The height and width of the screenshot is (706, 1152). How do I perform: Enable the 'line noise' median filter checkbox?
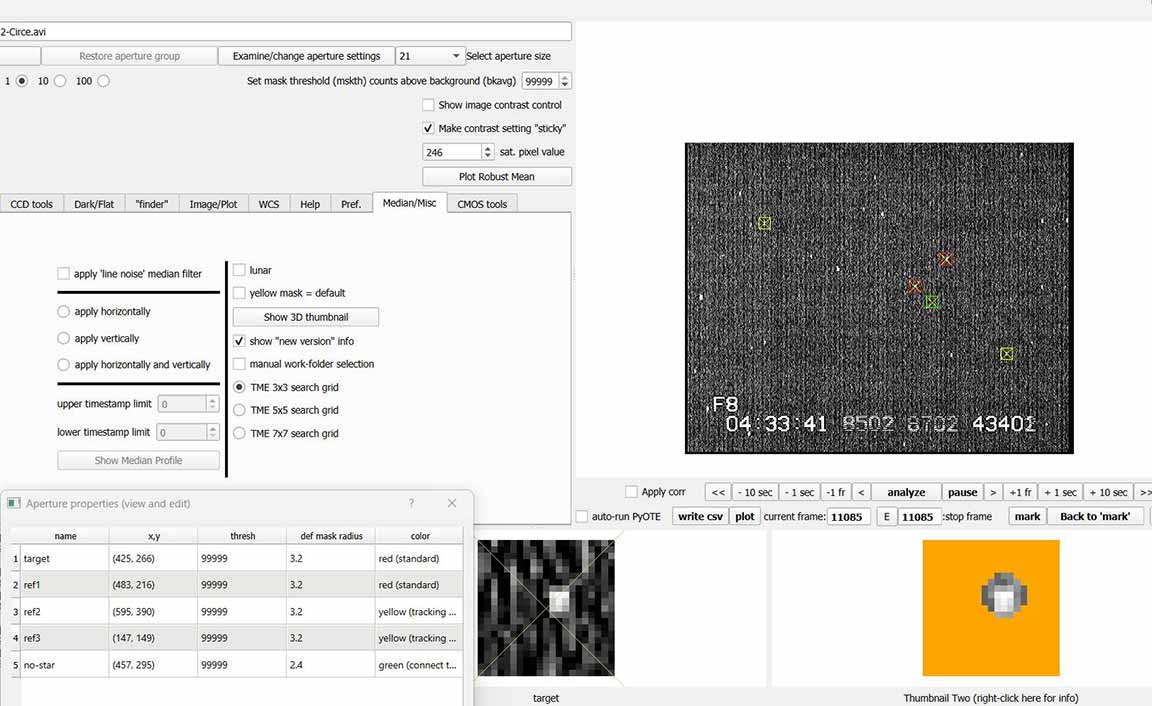[x=64, y=274]
